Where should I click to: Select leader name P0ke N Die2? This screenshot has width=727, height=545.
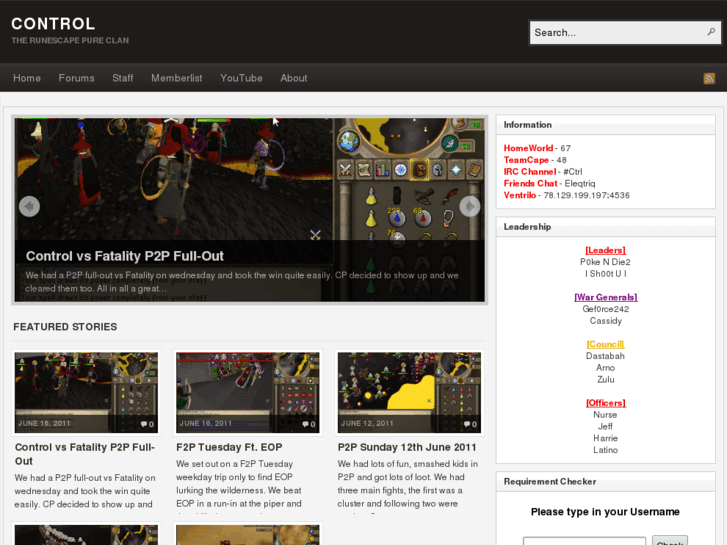click(606, 262)
